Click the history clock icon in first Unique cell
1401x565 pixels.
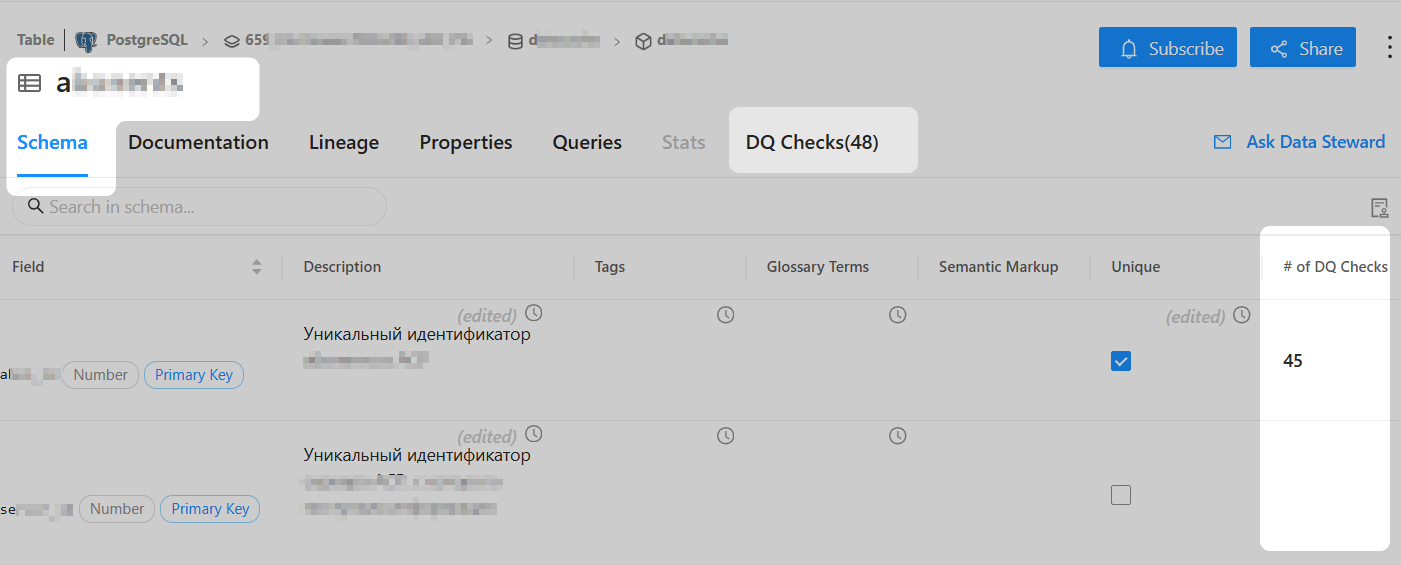point(1242,315)
